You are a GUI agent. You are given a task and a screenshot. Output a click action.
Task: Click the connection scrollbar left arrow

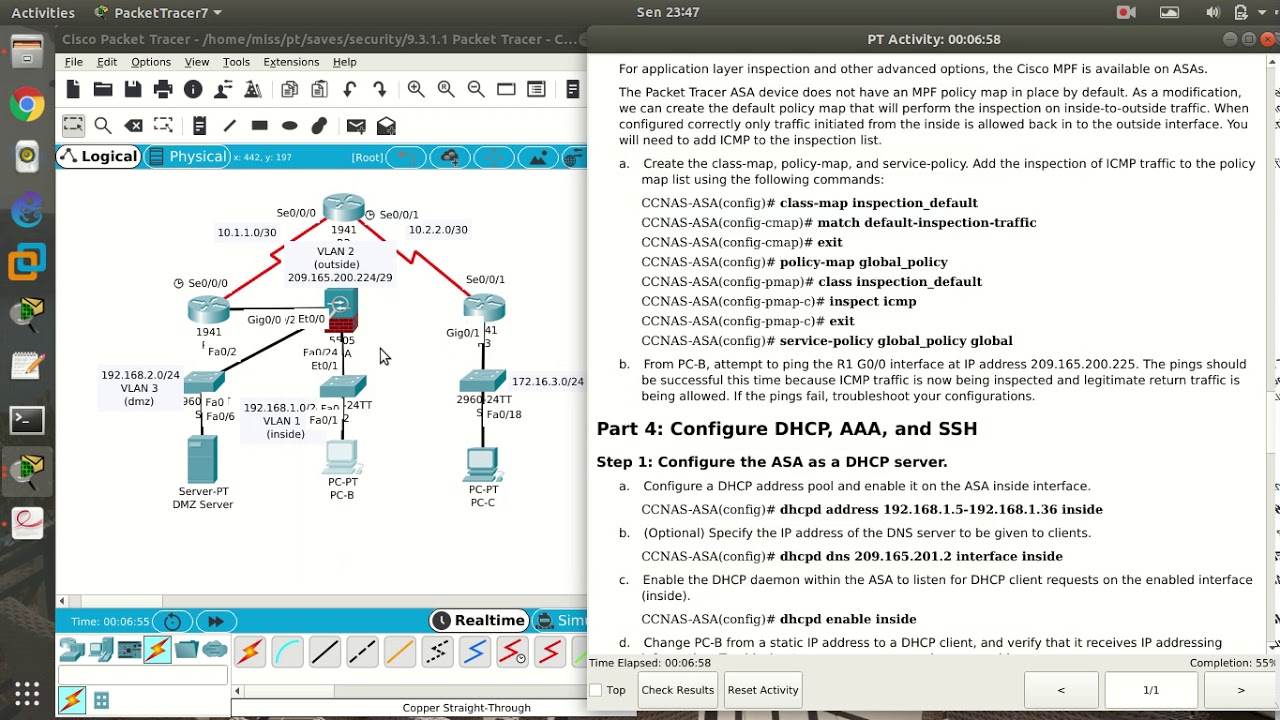238,690
